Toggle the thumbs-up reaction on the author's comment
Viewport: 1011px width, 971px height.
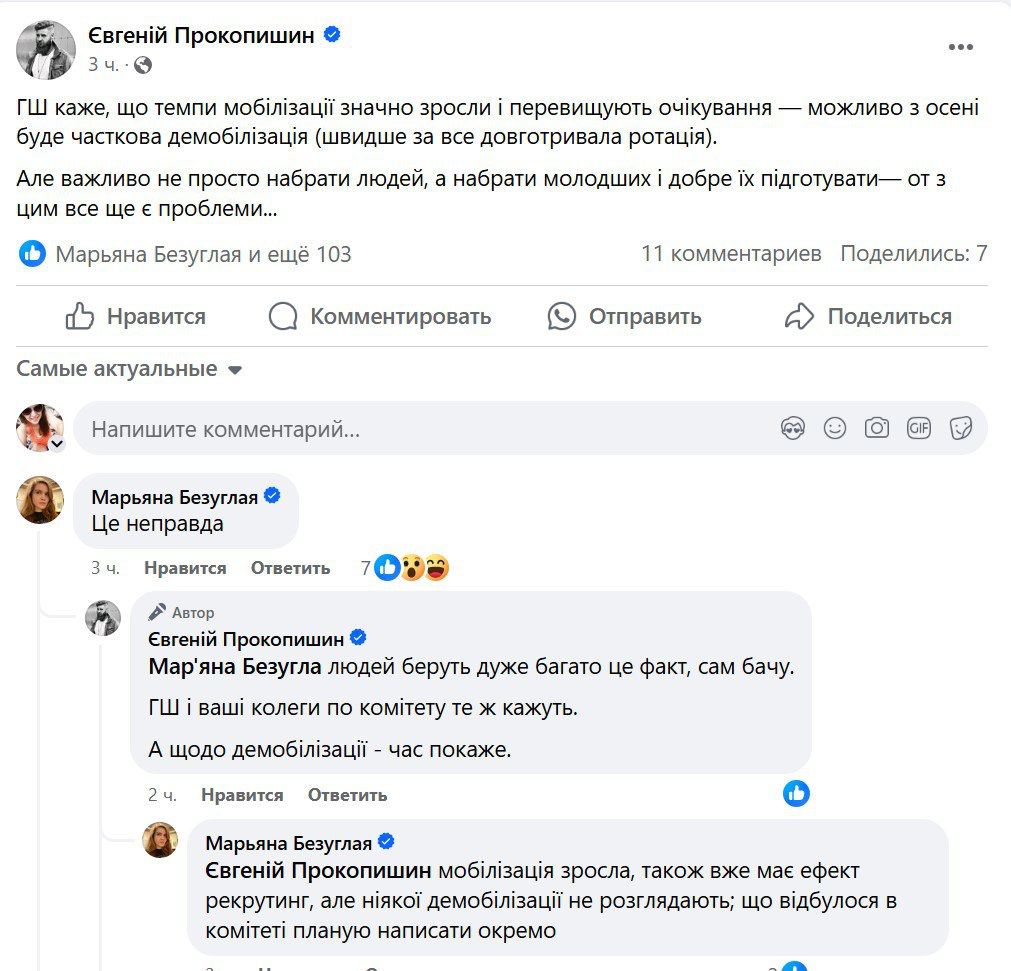[x=797, y=794]
